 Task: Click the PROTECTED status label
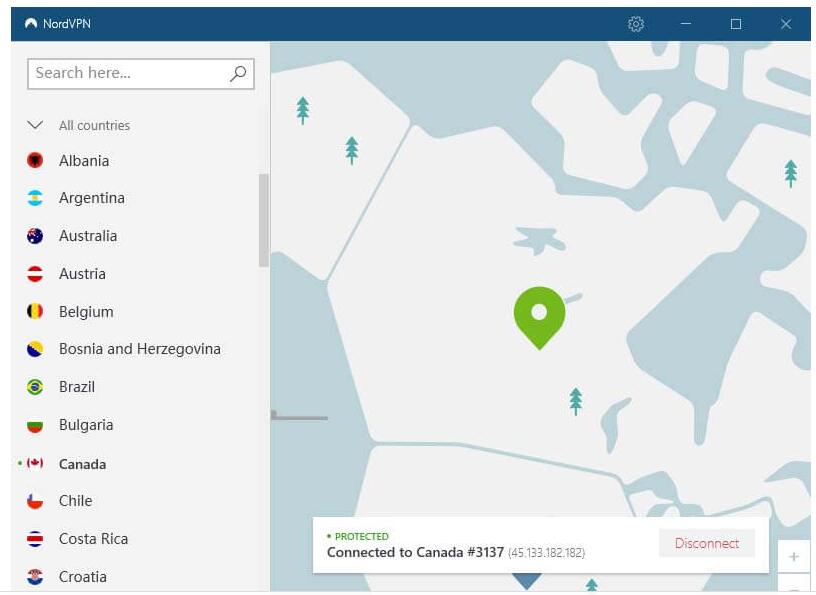pos(362,536)
